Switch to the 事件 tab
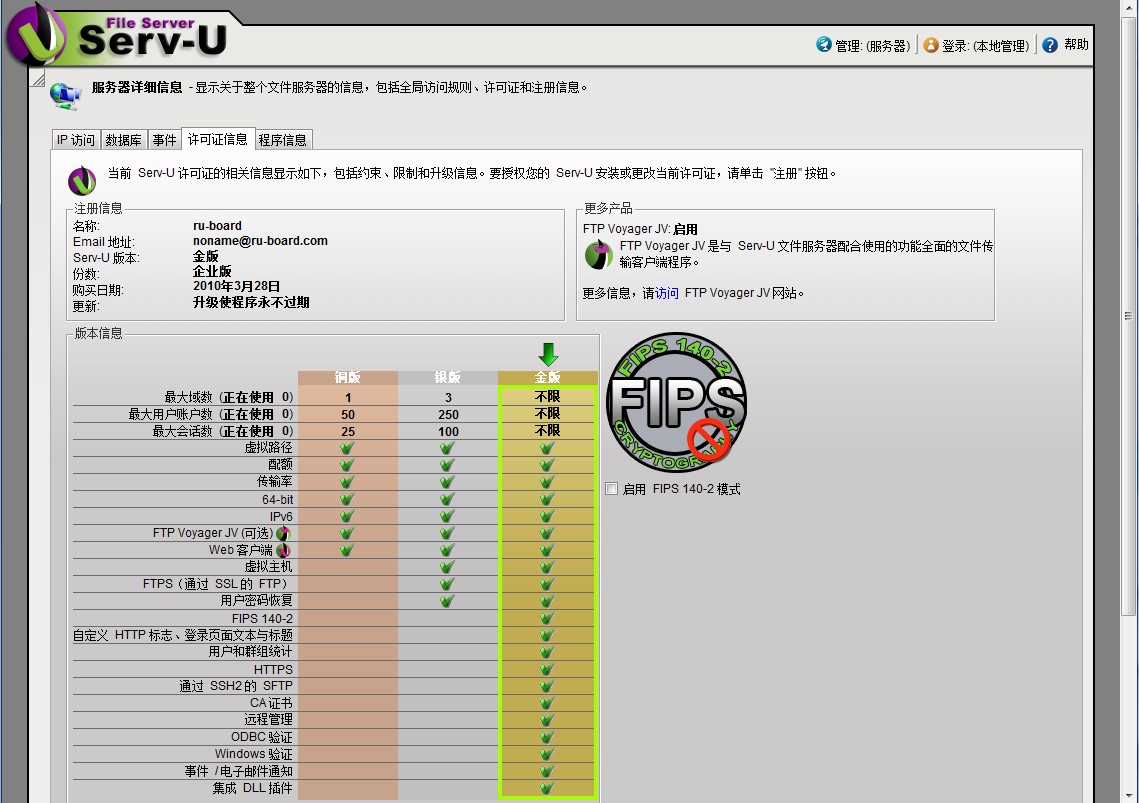1139x803 pixels. (165, 140)
